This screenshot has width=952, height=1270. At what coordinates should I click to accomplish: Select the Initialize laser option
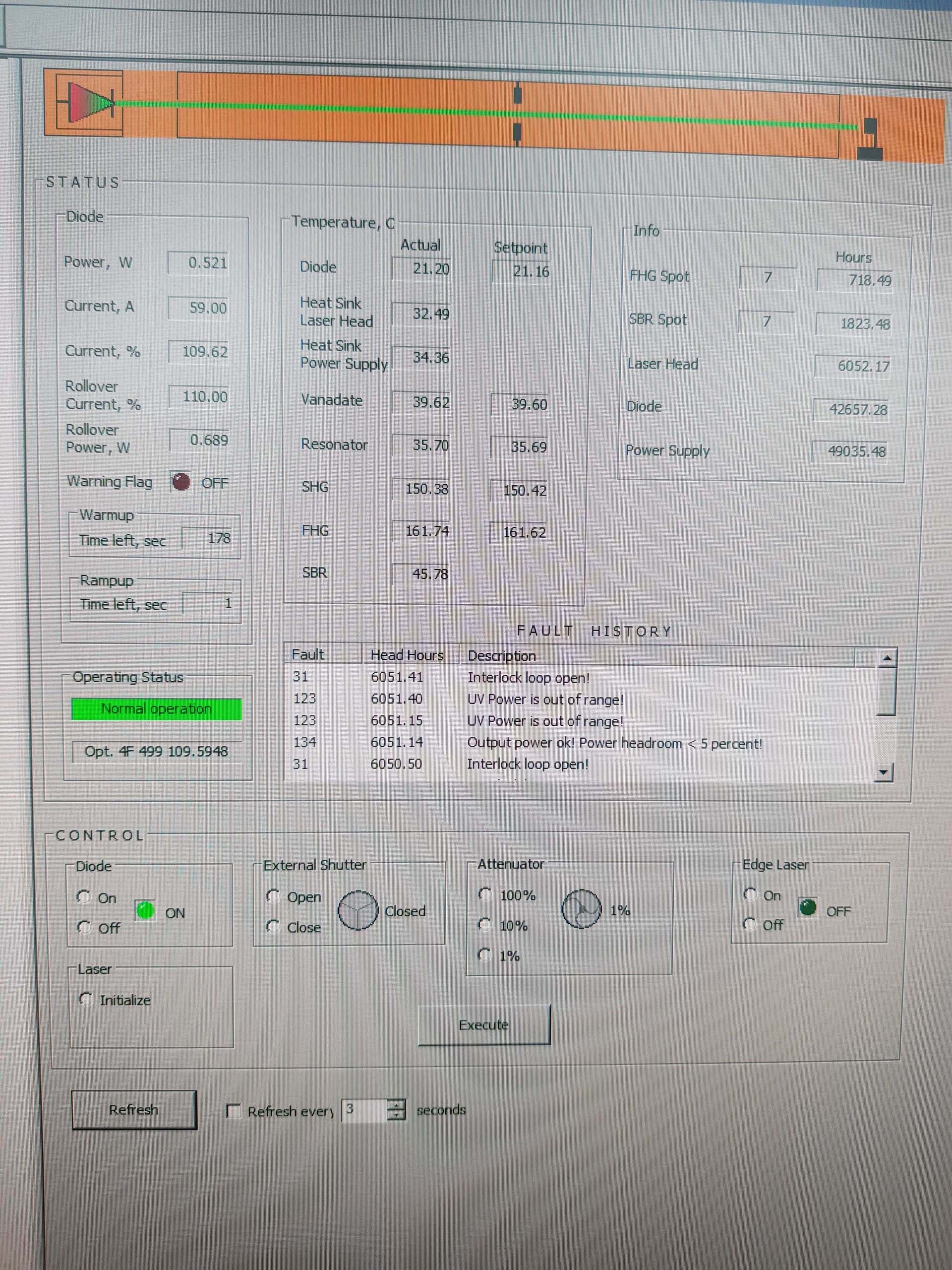pos(85,1000)
